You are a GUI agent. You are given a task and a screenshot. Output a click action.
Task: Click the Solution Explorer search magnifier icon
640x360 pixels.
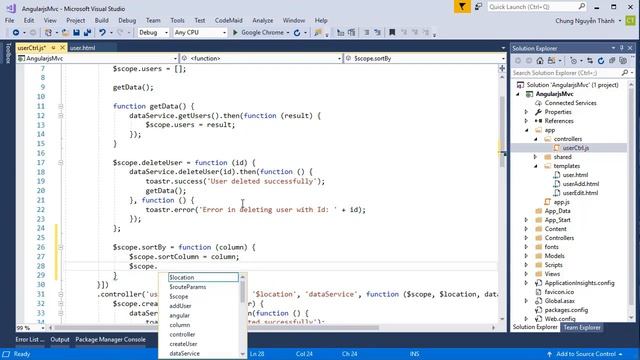624,73
